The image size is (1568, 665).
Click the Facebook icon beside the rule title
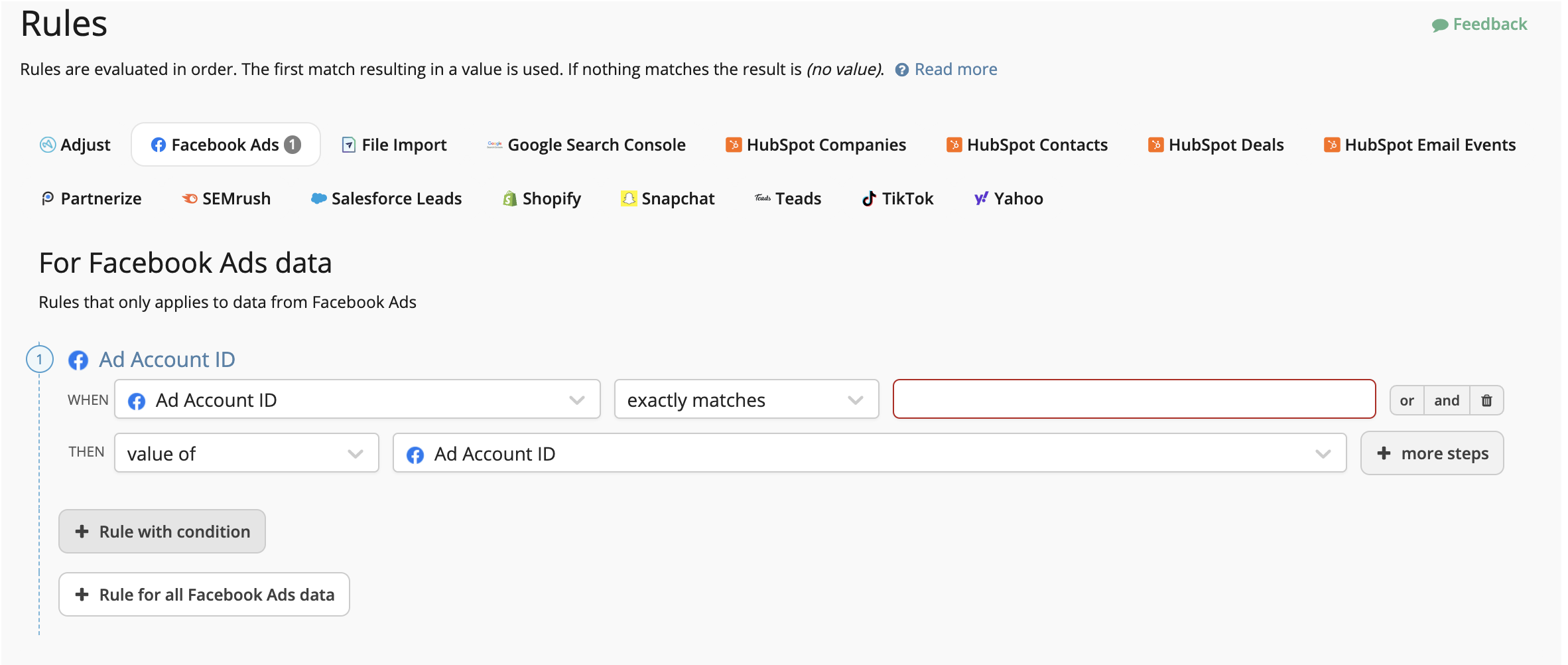[x=78, y=360]
